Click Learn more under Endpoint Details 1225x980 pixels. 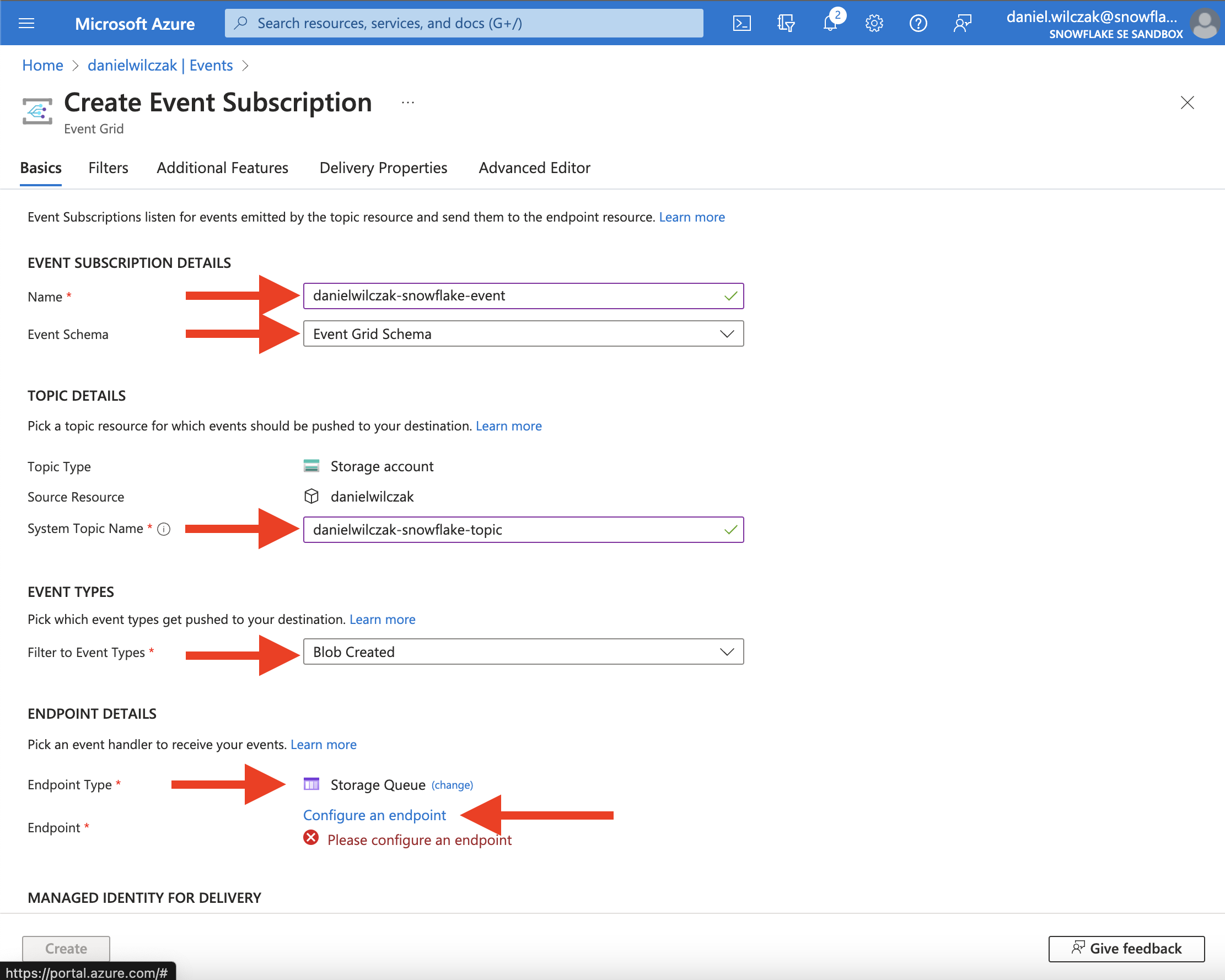pyautogui.click(x=324, y=745)
